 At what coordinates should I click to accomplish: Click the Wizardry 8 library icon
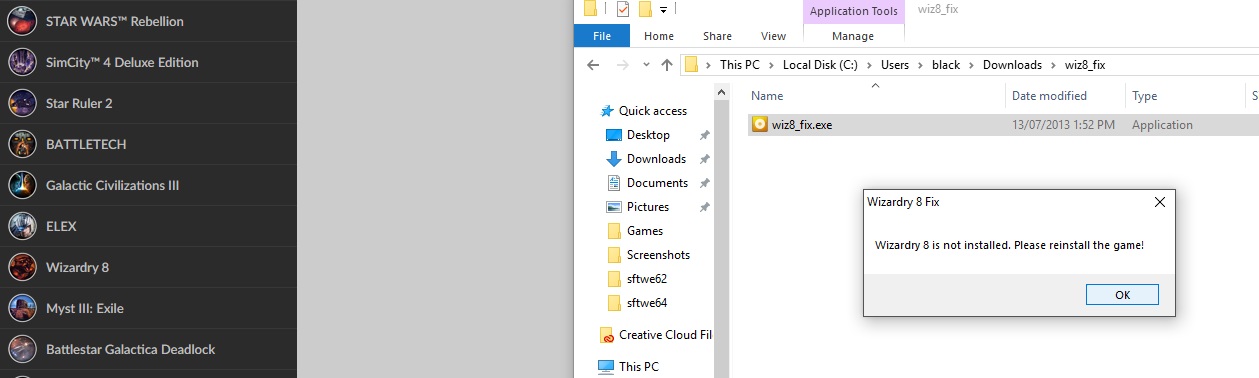point(22,267)
